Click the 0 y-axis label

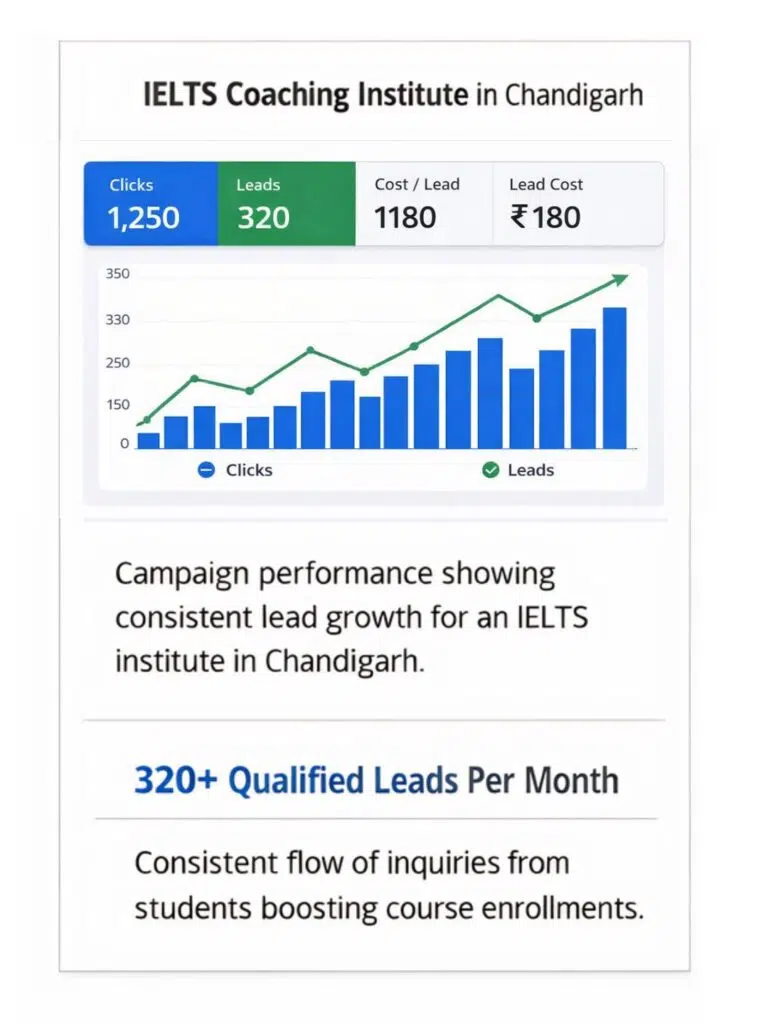[124, 443]
